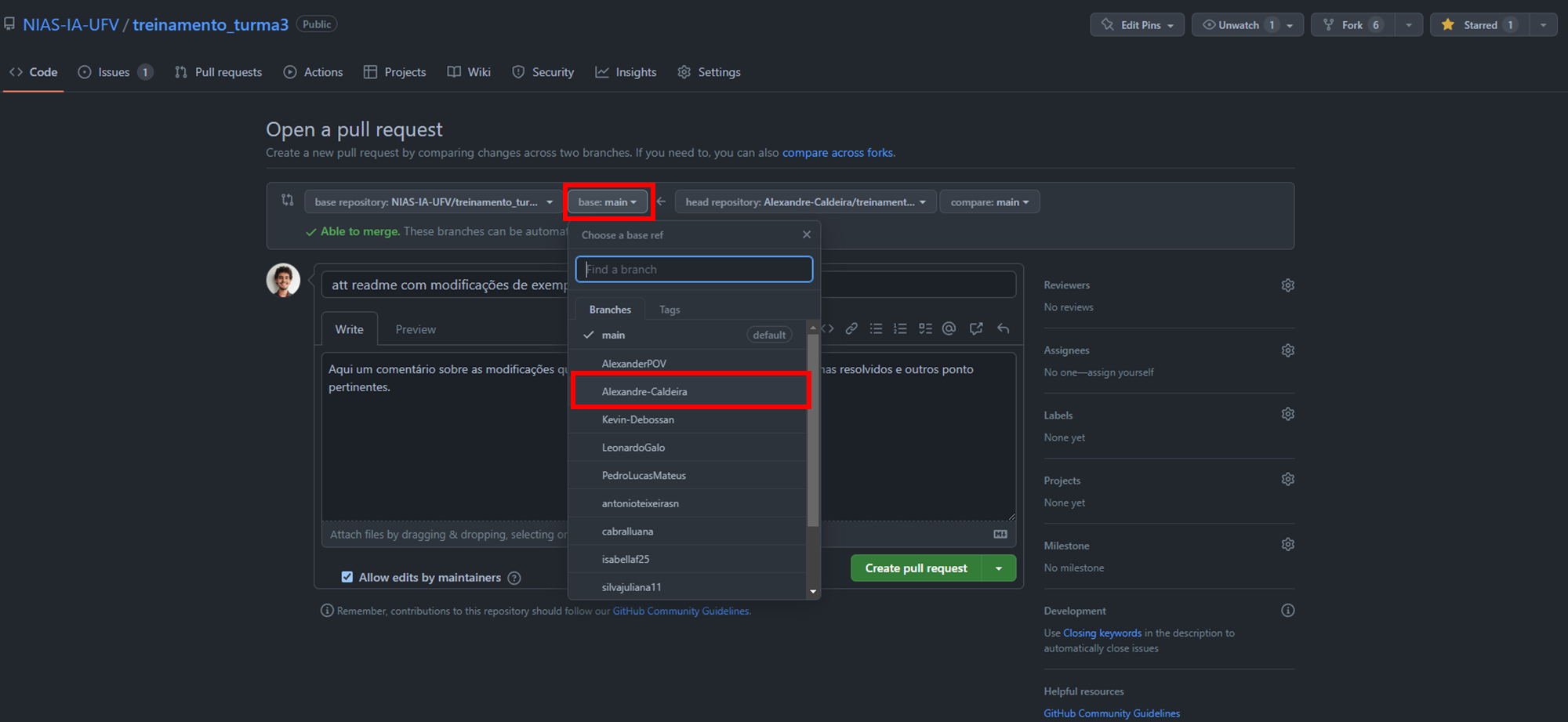
Task: Open the Insights repository tab
Action: (626, 72)
